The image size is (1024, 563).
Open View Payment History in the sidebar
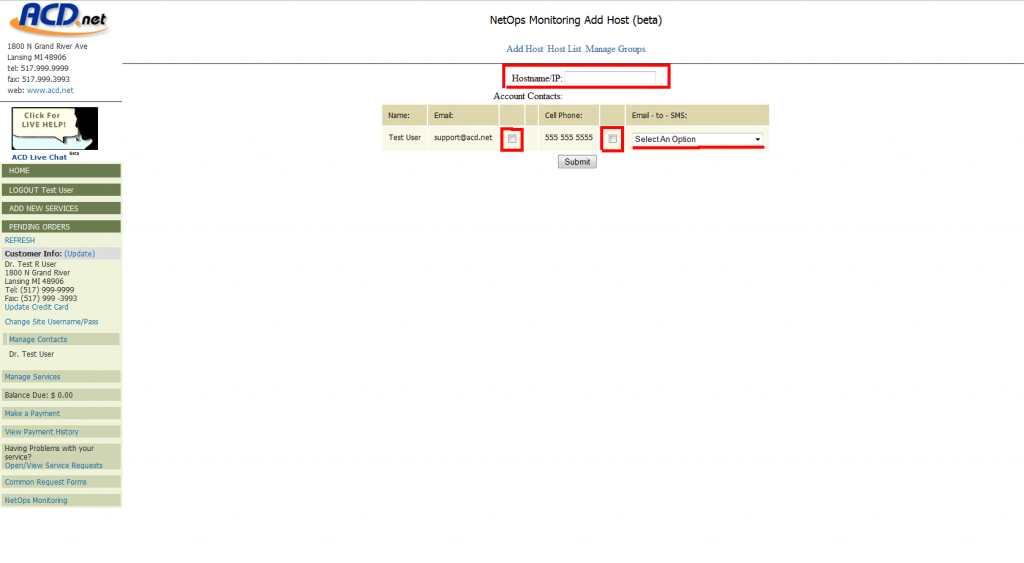point(41,432)
